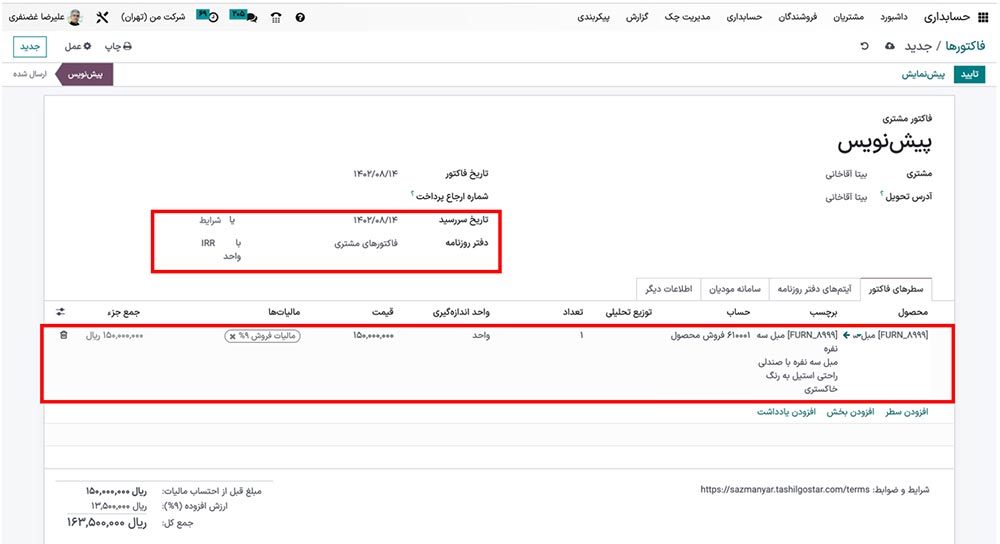Edit the تاریخ سررسید due date field
The height and width of the screenshot is (544, 1000).
[x=376, y=220]
